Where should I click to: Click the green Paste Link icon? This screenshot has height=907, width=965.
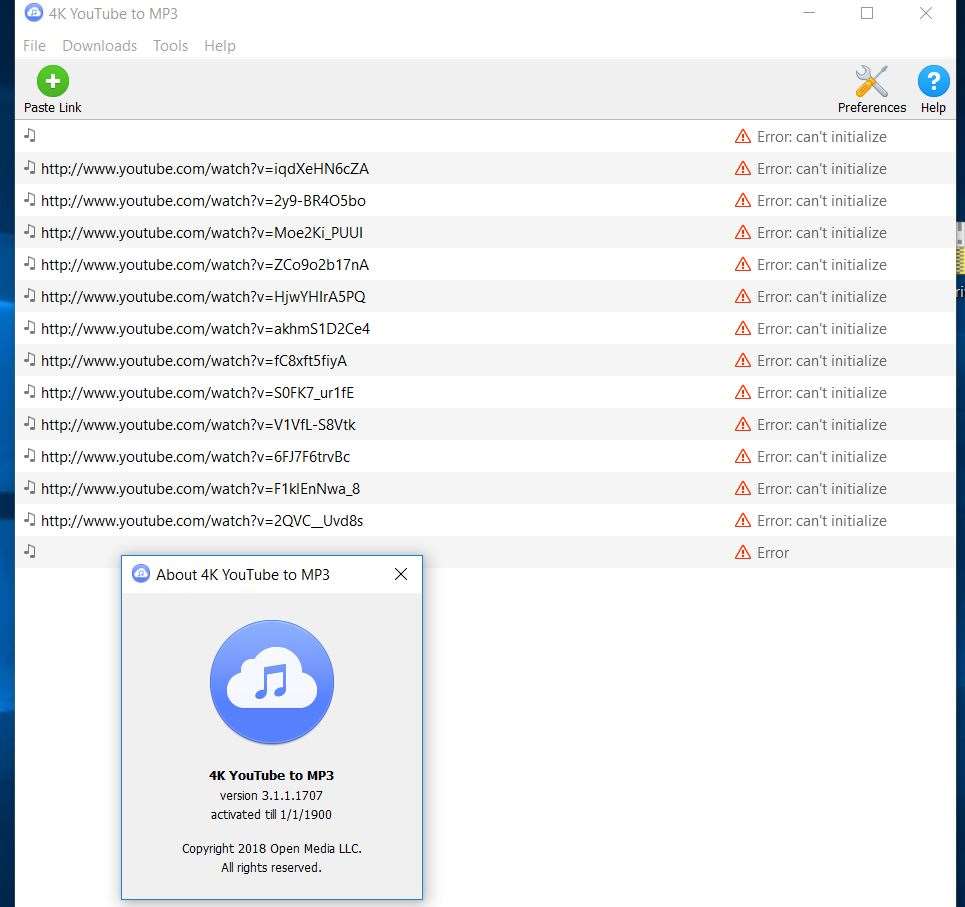(x=52, y=81)
